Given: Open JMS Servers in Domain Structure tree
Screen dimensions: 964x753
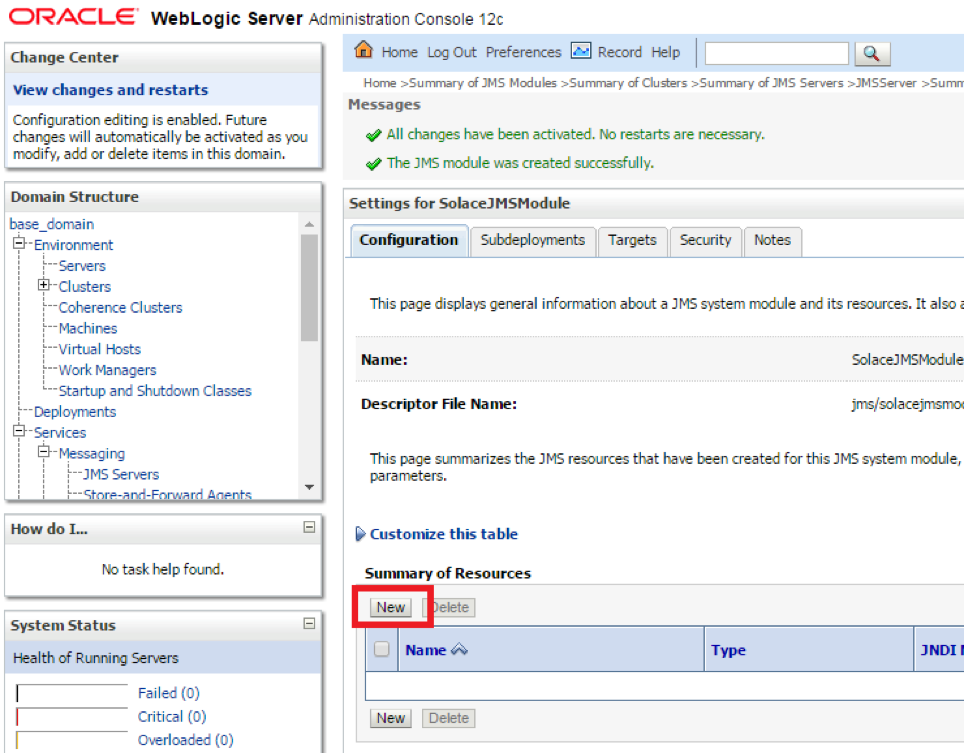Looking at the screenshot, I should [x=121, y=475].
